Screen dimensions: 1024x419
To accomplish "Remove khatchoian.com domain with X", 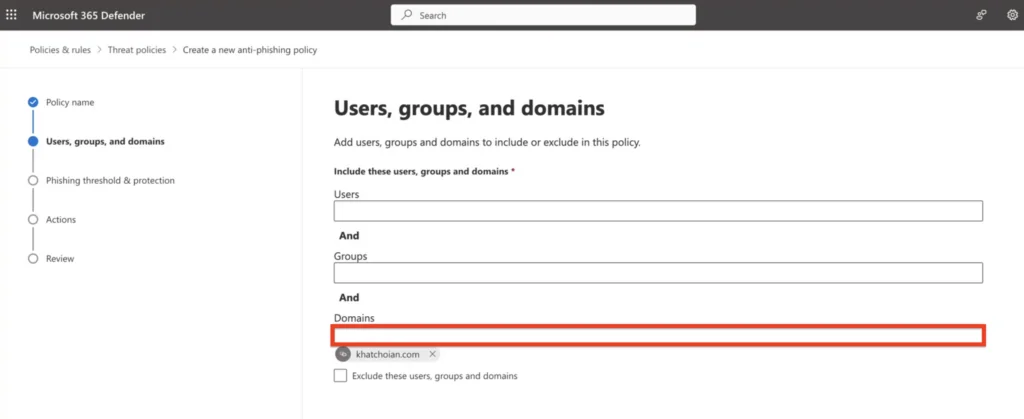I will tap(432, 354).
